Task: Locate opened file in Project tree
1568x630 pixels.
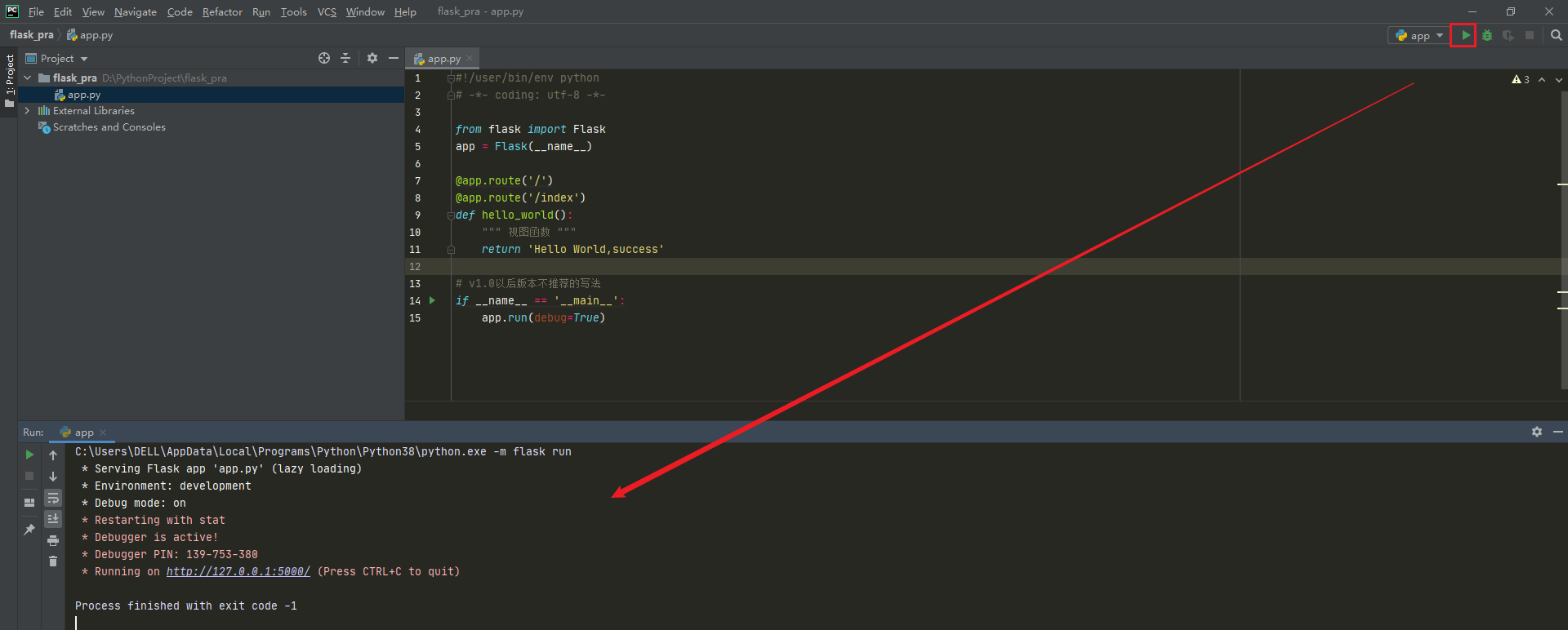Action: coord(324,58)
